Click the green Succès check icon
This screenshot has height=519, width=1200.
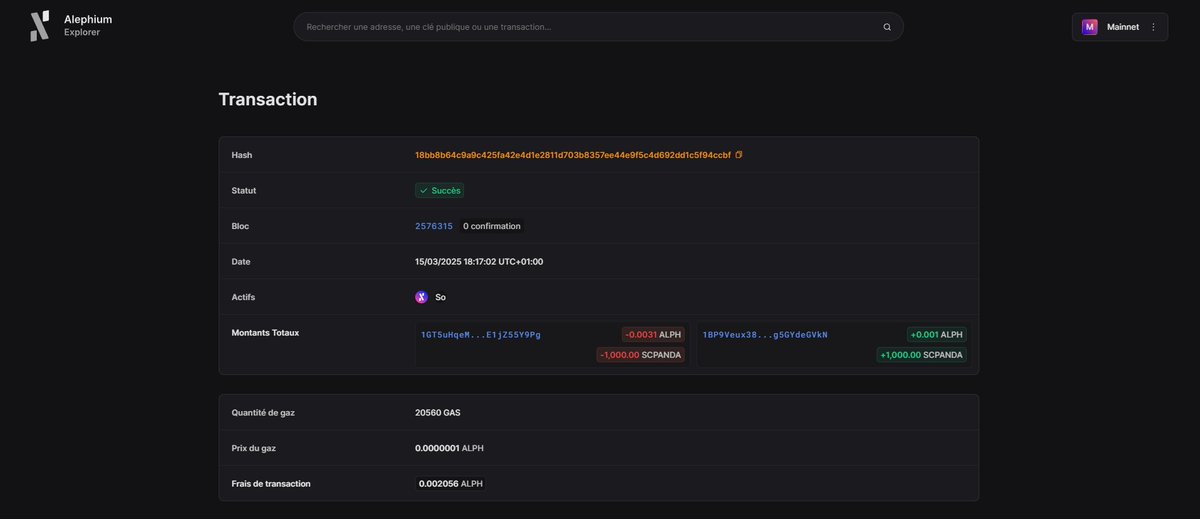tap(424, 190)
